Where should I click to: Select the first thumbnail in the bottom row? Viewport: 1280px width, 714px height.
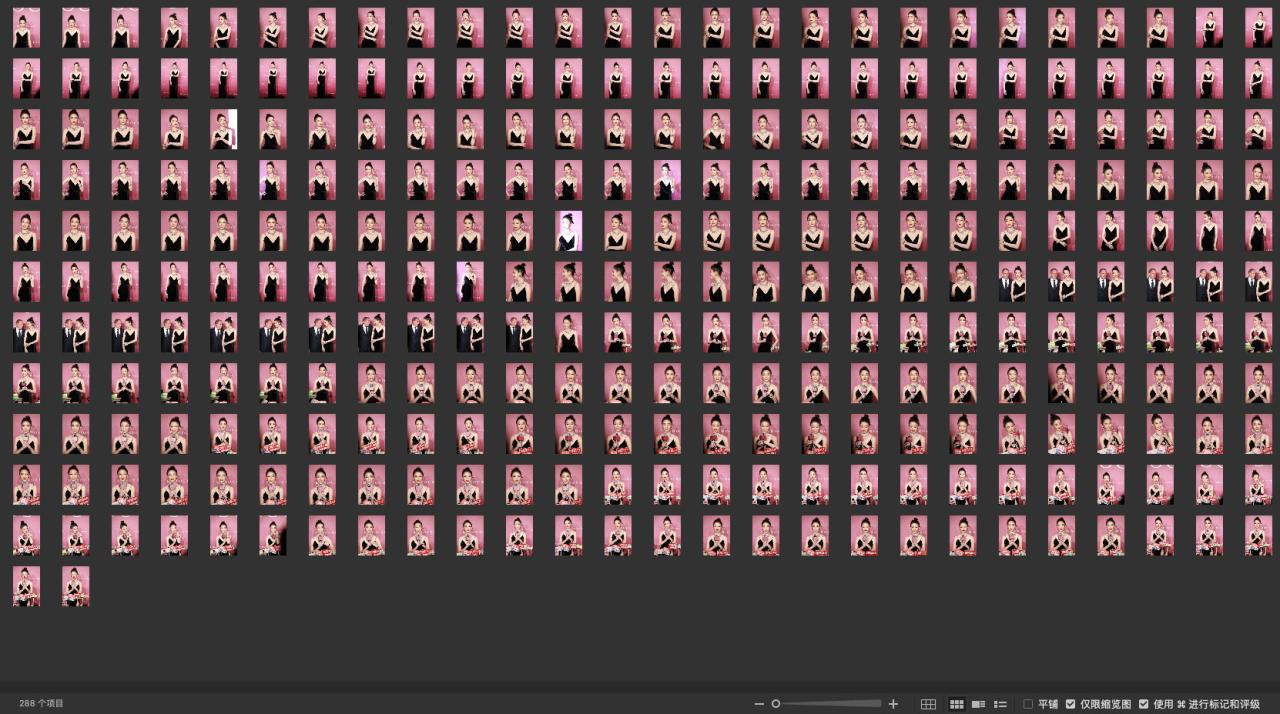click(x=26, y=586)
